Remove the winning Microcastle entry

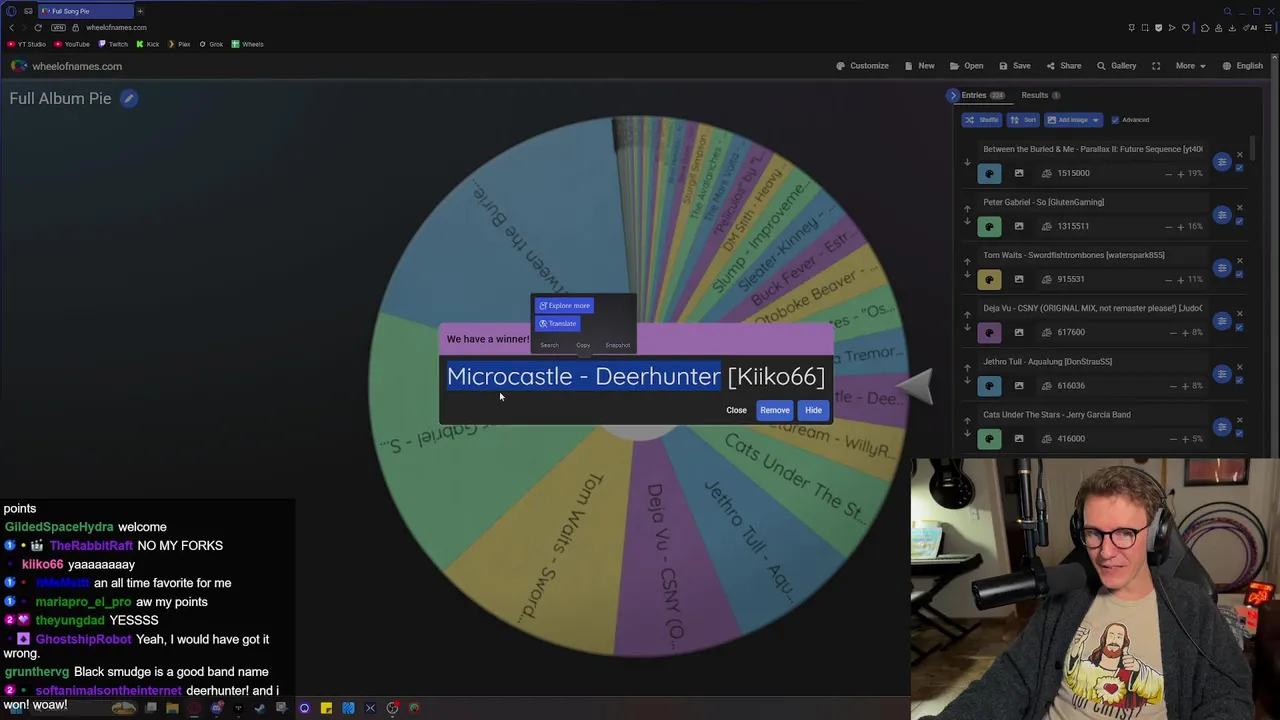click(x=775, y=410)
